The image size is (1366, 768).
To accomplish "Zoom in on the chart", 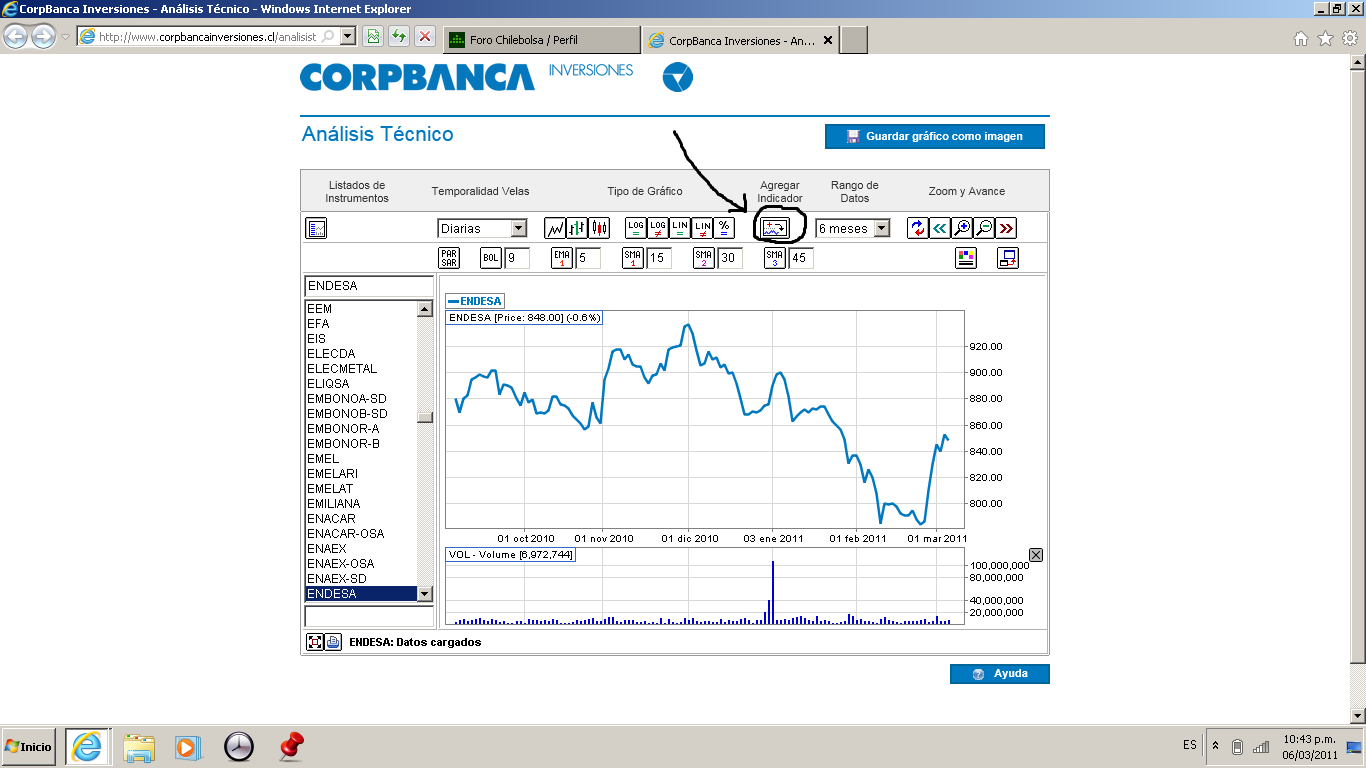I will tap(962, 228).
